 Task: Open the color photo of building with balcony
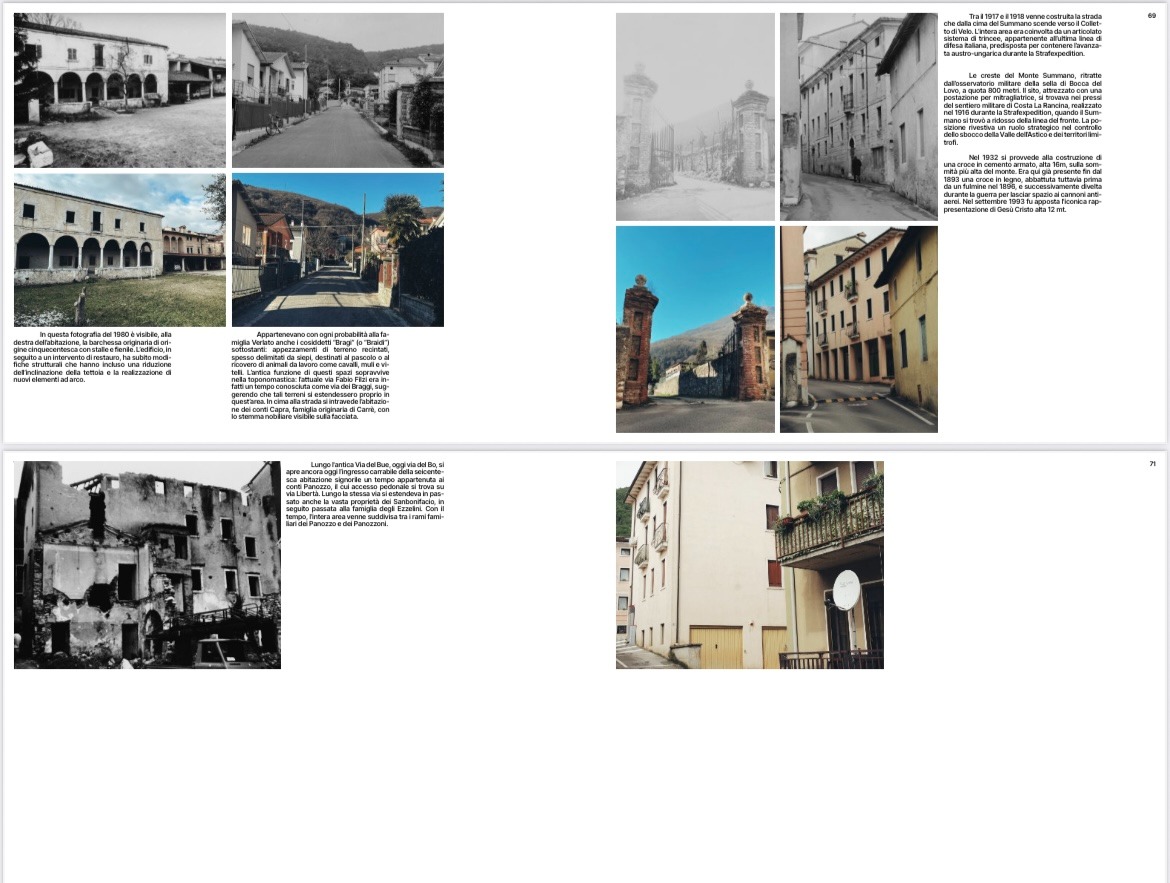click(749, 565)
